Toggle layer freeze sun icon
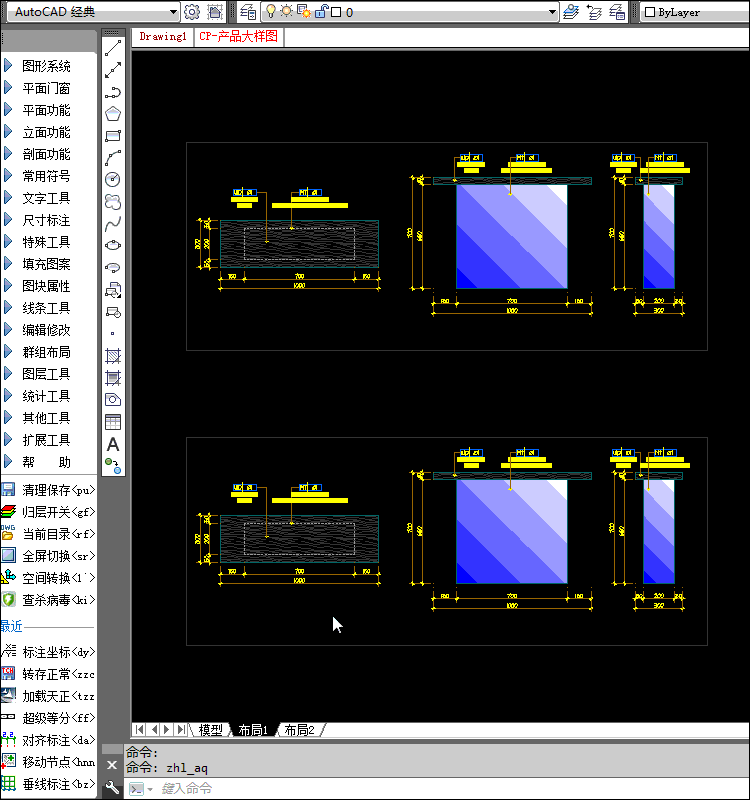Image resolution: width=750 pixels, height=800 pixels. coord(286,12)
